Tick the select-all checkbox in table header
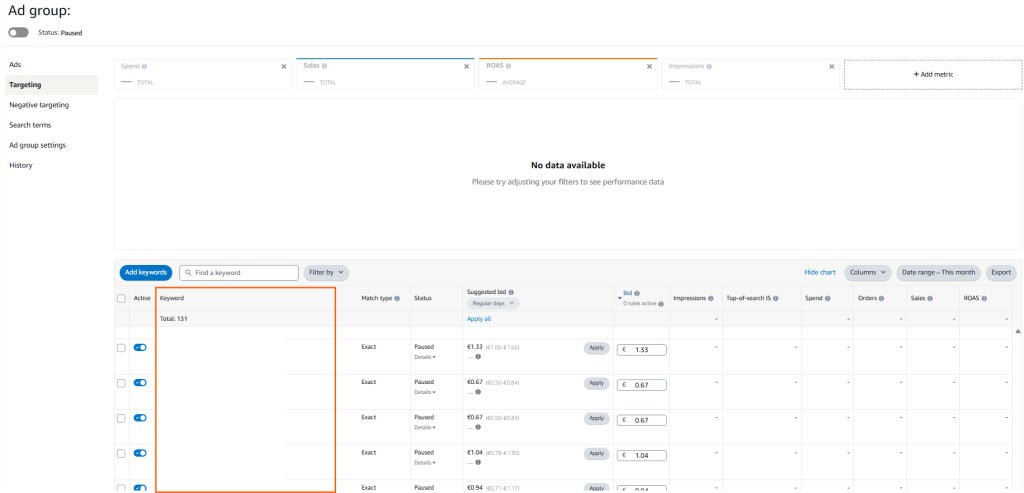Viewport: 1024px width, 493px height. pos(121,298)
